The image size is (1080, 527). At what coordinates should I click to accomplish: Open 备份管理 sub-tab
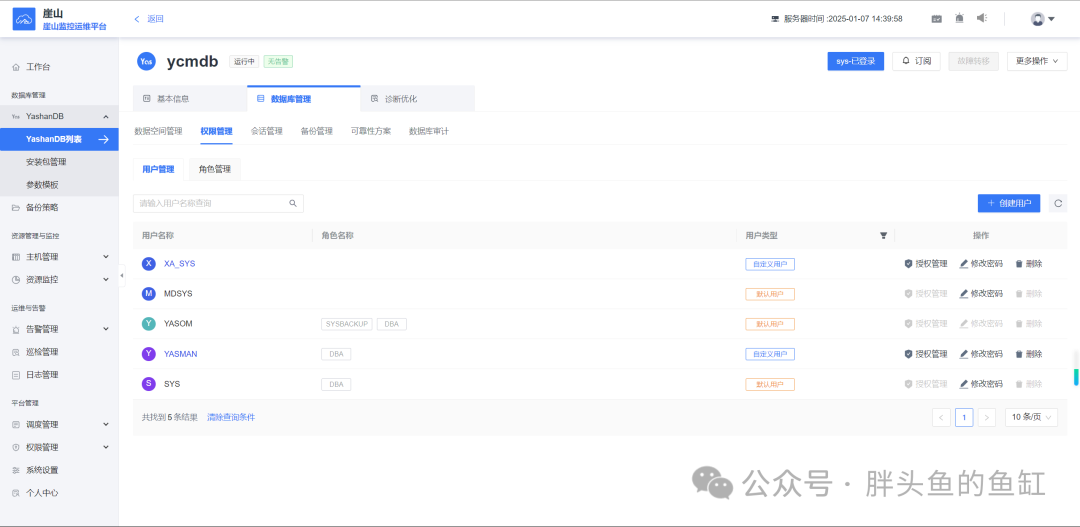(x=317, y=131)
